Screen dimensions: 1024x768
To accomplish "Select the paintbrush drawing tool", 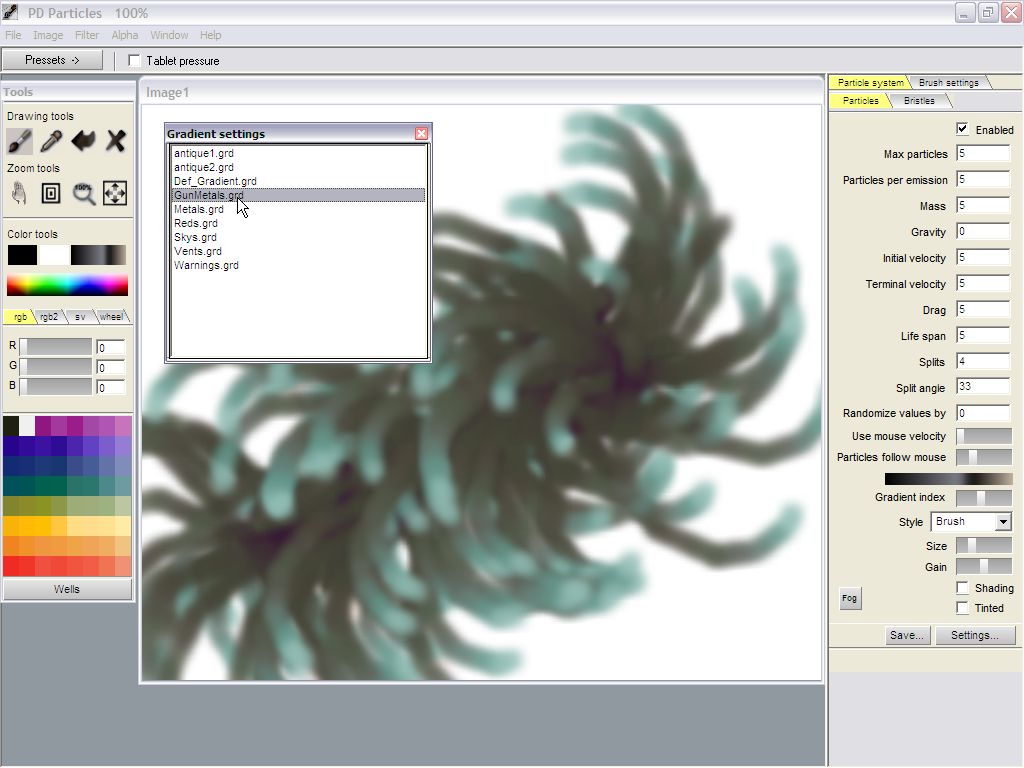I will pos(20,141).
